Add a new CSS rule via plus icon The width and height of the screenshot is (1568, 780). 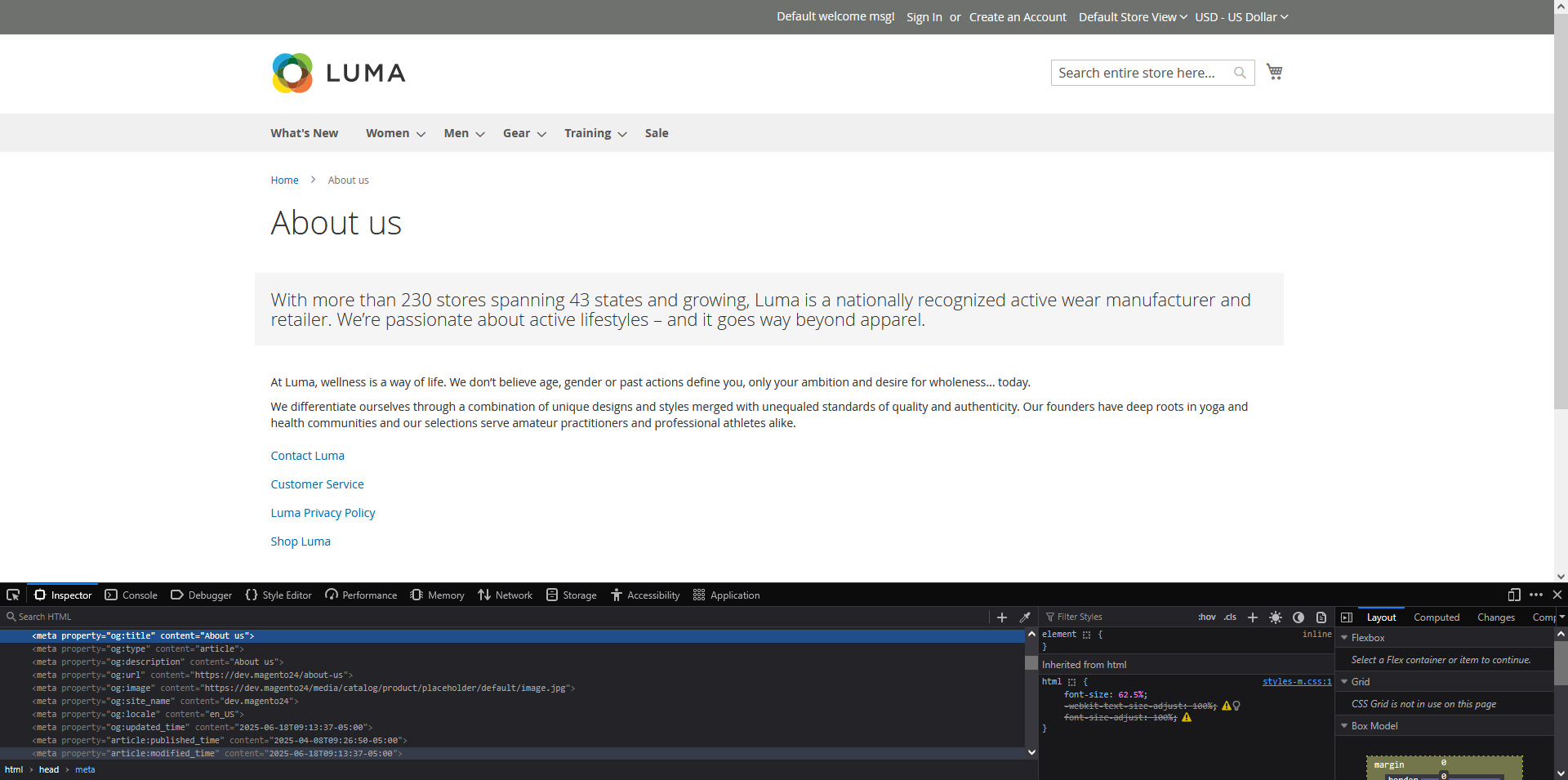[x=1253, y=617]
